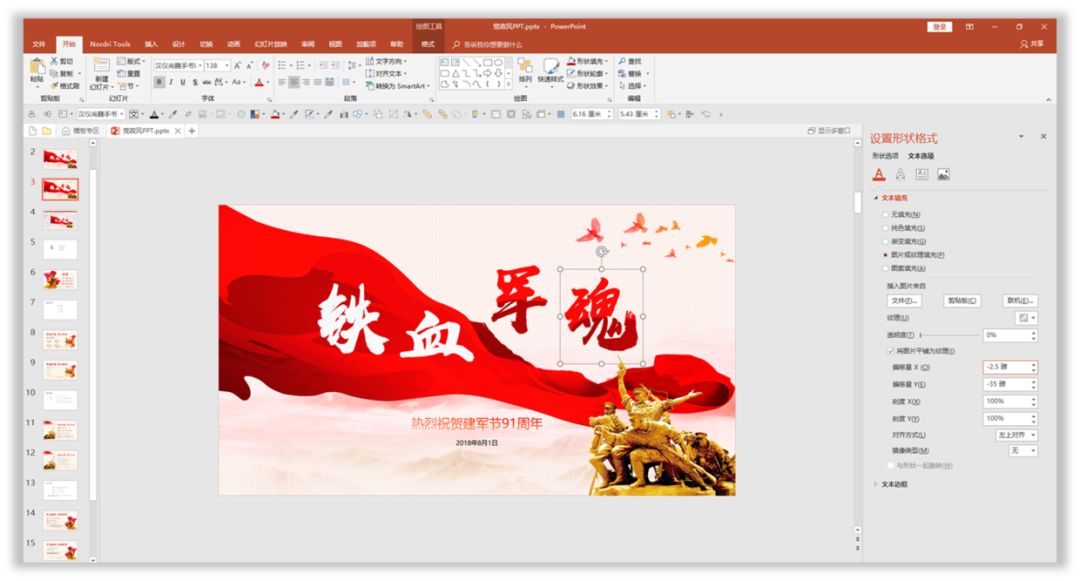
Task: Click the Clear Formatting eraser icon
Action: 265,65
